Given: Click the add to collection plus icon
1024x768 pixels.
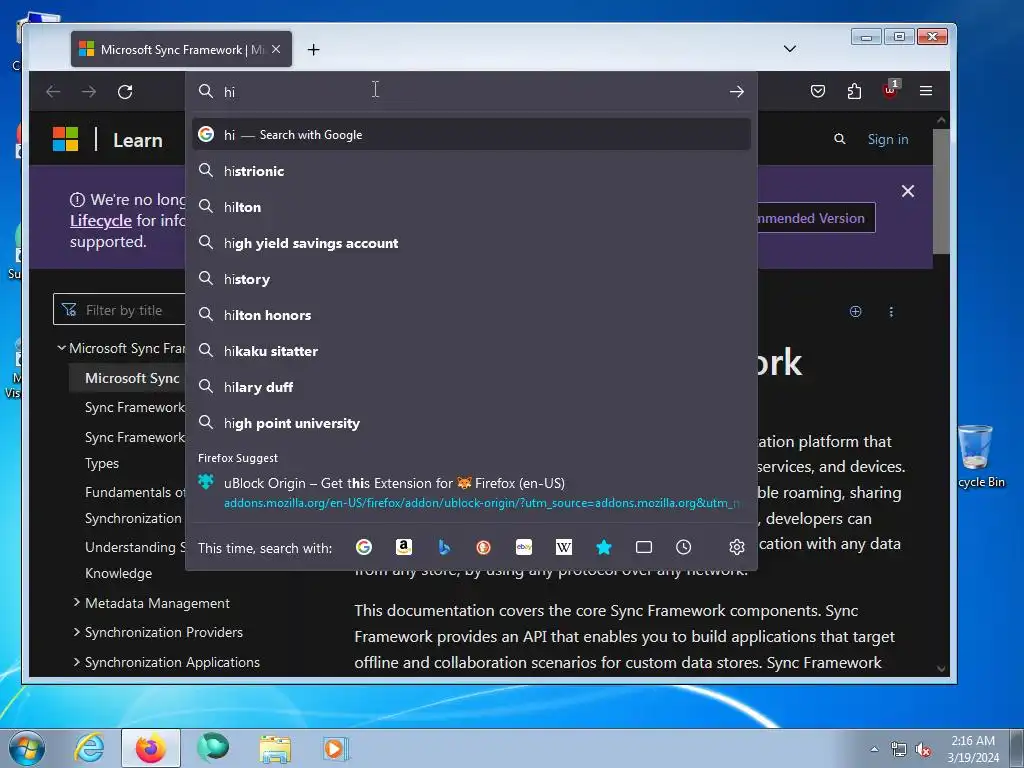Looking at the screenshot, I should coord(856,312).
